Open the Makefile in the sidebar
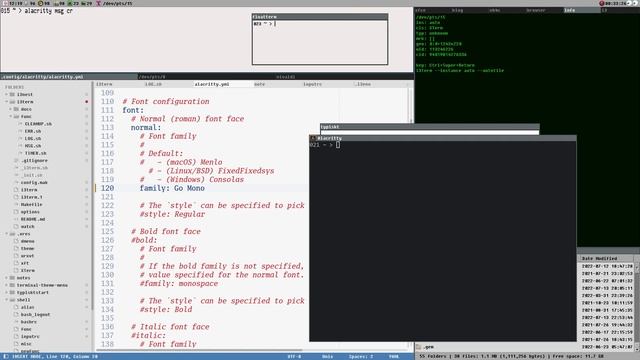The height and width of the screenshot is (360, 640). [31, 204]
